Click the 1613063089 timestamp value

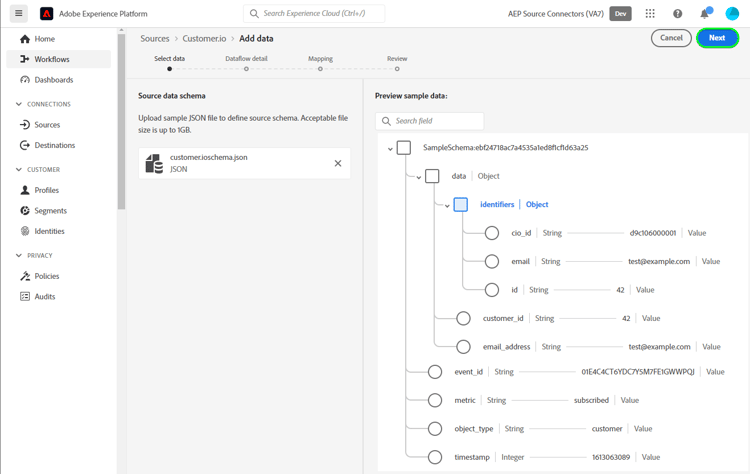(611, 457)
